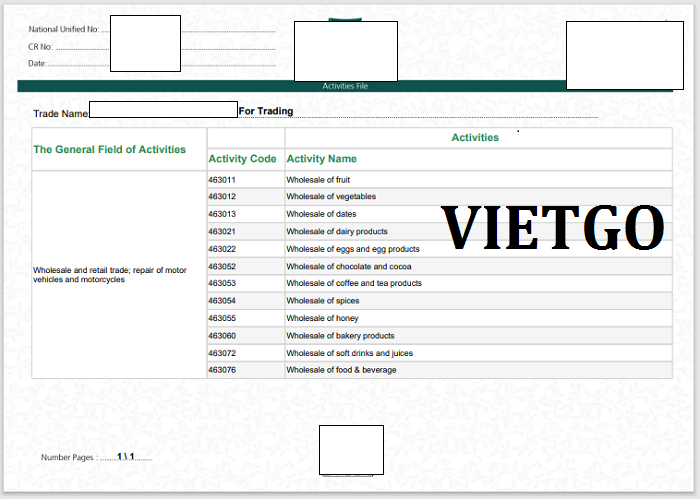
Task: Select the Trade Name label
Action: (60, 114)
